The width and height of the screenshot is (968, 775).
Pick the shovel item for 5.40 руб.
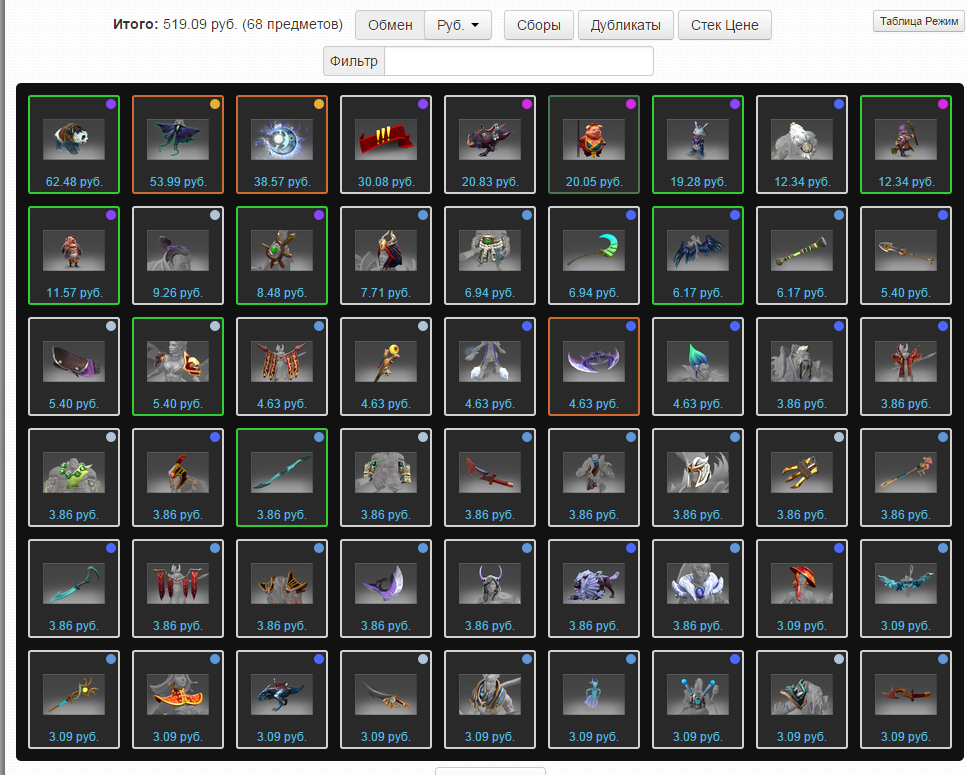coord(906,256)
